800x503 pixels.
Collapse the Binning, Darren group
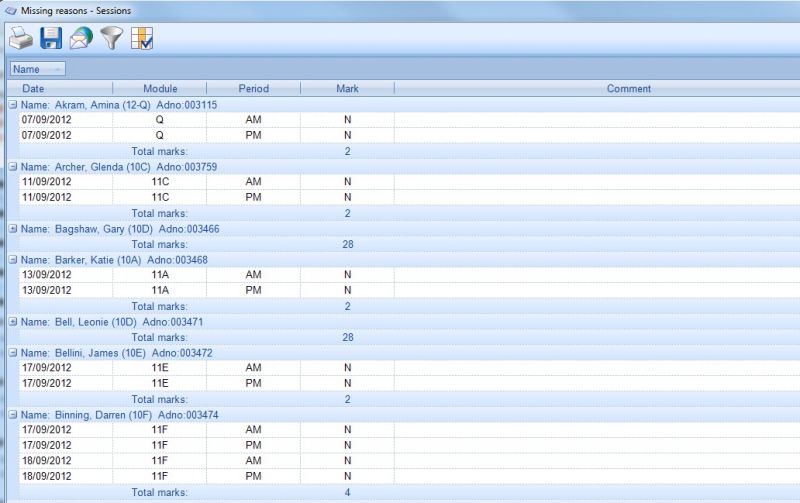pyautogui.click(x=13, y=415)
